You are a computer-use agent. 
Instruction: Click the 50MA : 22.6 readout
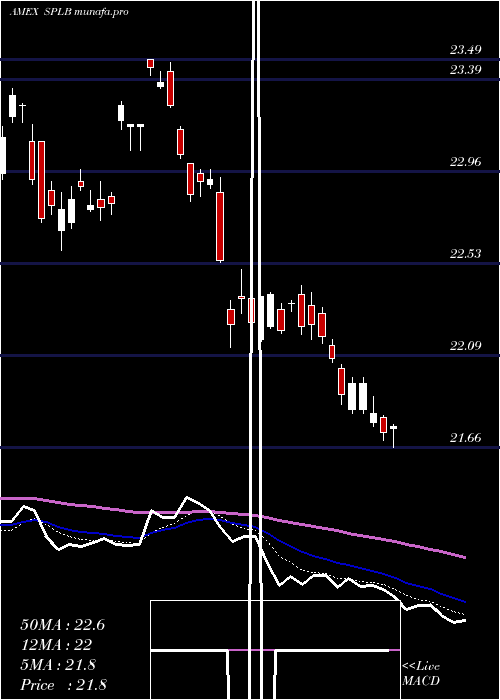(62, 625)
